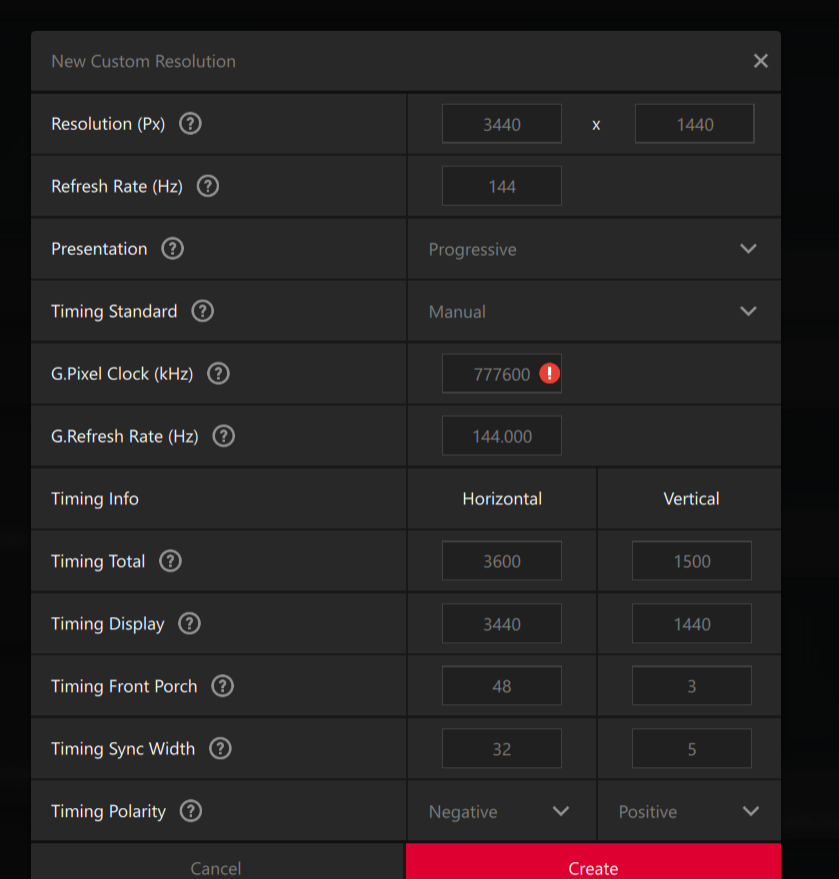Click help icon beside Refresh Rate (Hz)
The width and height of the screenshot is (839, 879).
pyautogui.click(x=208, y=186)
